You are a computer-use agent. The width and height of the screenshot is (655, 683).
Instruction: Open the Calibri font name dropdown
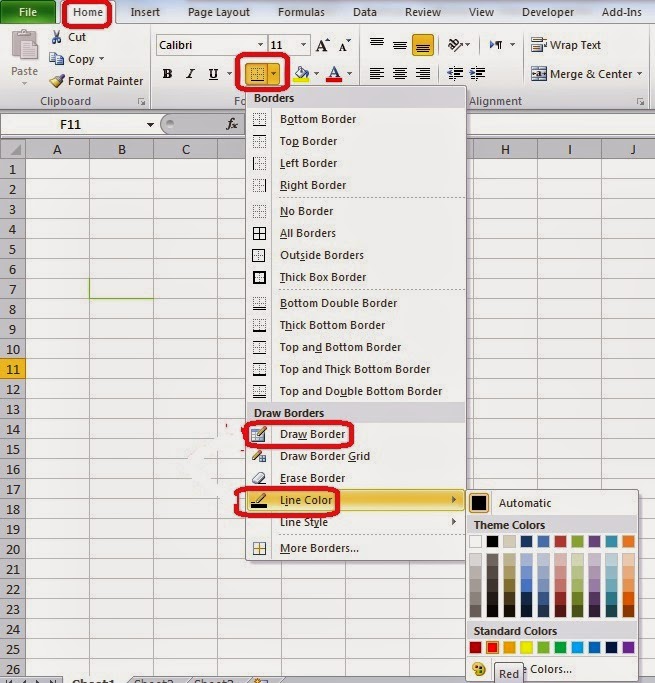point(260,45)
